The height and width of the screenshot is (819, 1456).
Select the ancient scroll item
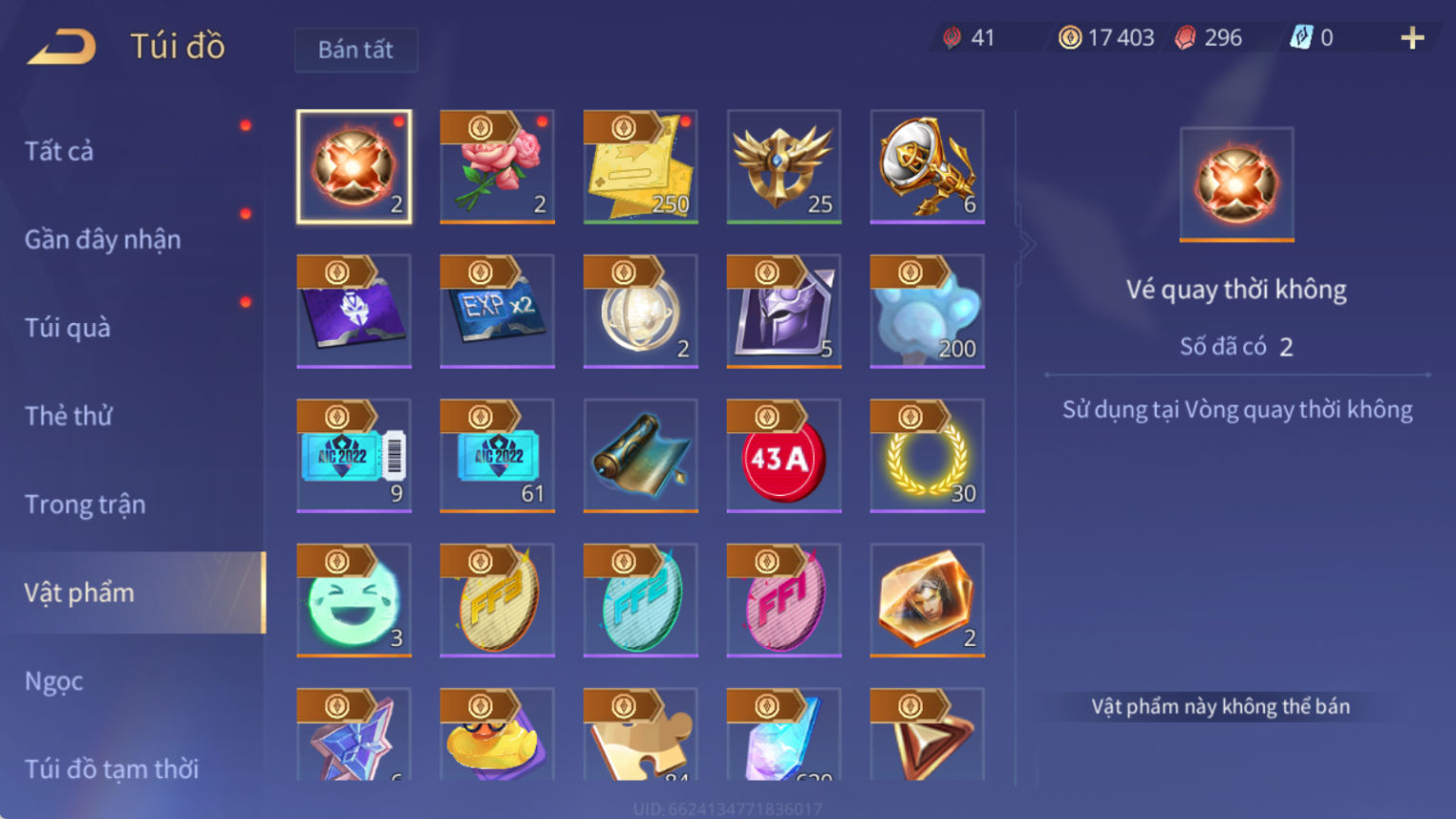coord(641,456)
